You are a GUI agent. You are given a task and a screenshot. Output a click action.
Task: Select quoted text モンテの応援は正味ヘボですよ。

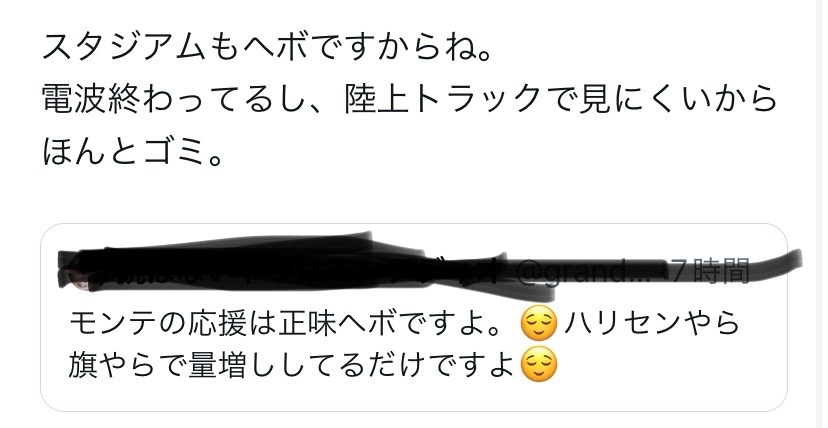(291, 325)
